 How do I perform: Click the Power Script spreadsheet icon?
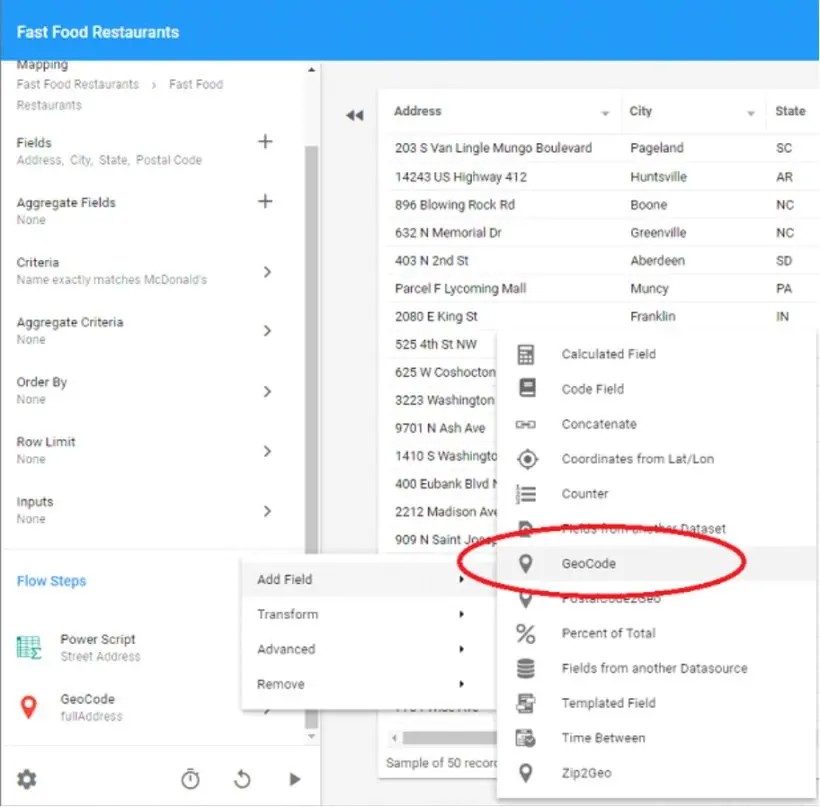point(29,647)
